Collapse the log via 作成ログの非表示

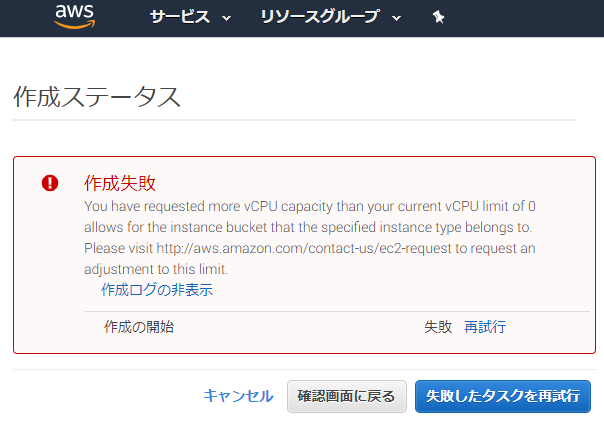(x=157, y=289)
